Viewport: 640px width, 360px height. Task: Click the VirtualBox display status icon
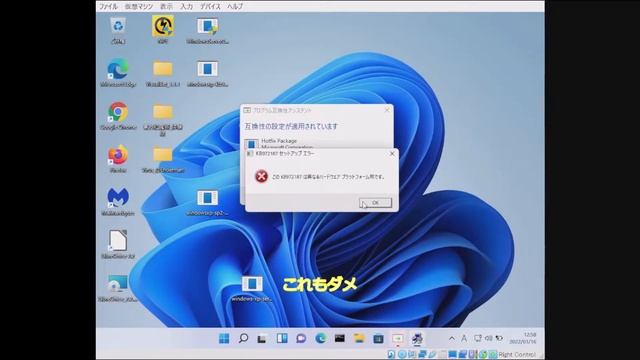point(452,354)
